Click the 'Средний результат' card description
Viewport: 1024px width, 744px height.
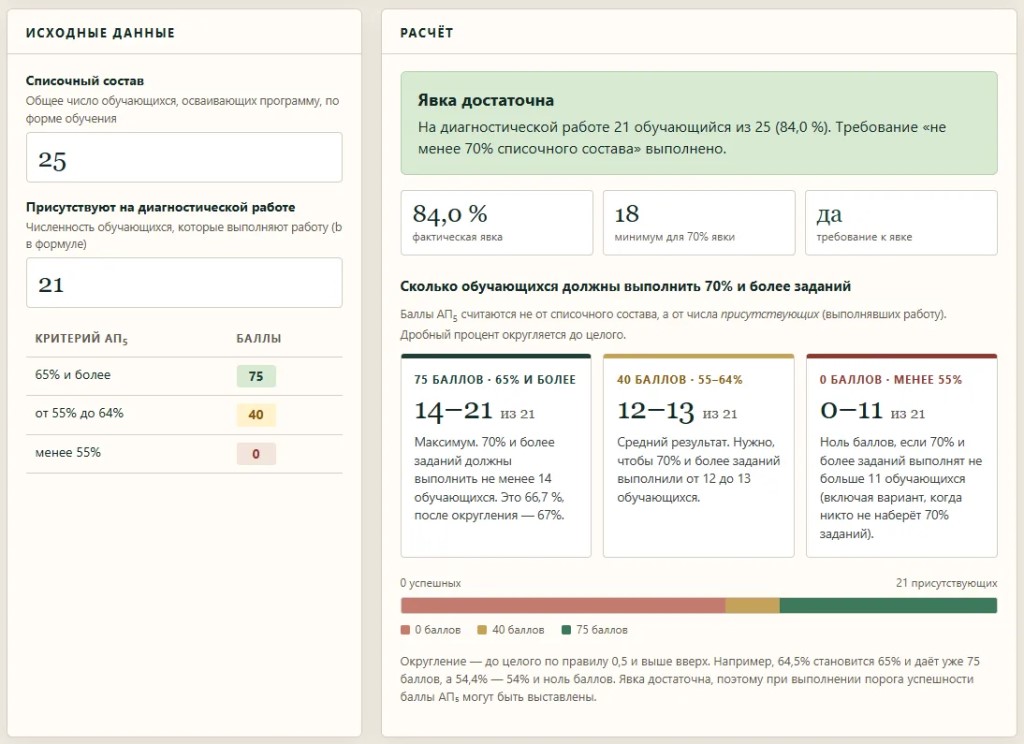click(x=699, y=470)
